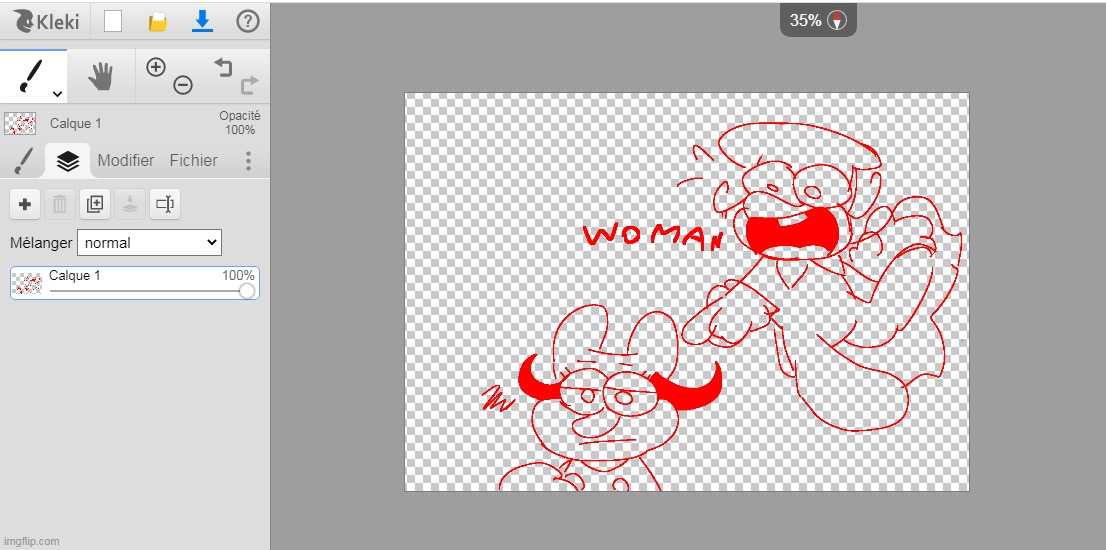
Task: Open the Mélanger blend mode dropdown
Action: click(x=150, y=243)
